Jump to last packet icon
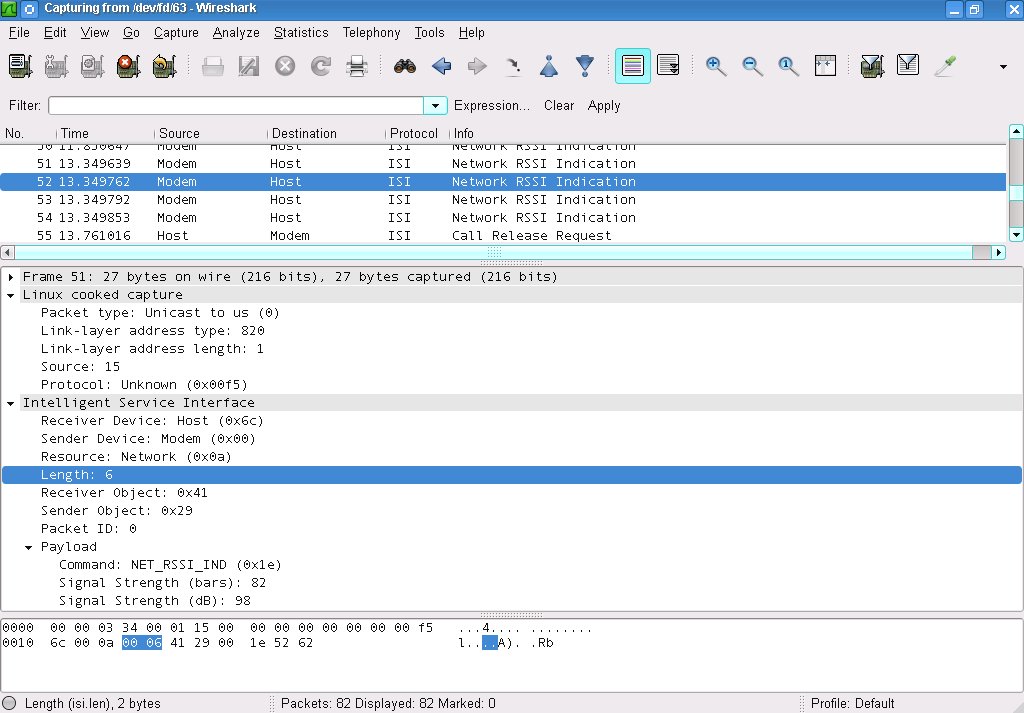The width and height of the screenshot is (1024, 713). click(585, 66)
